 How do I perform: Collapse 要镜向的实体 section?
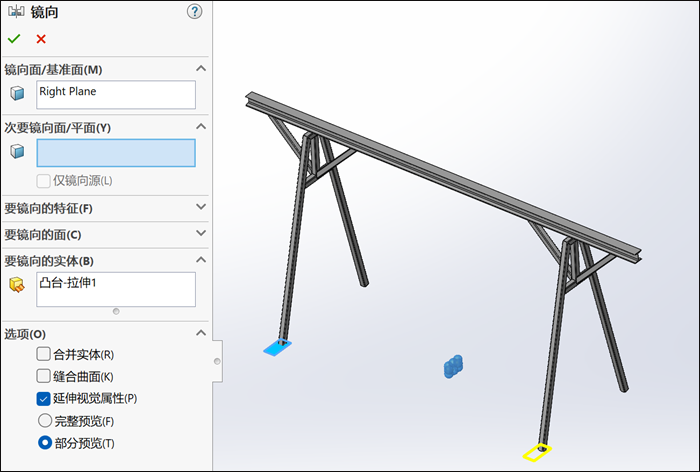[201, 260]
